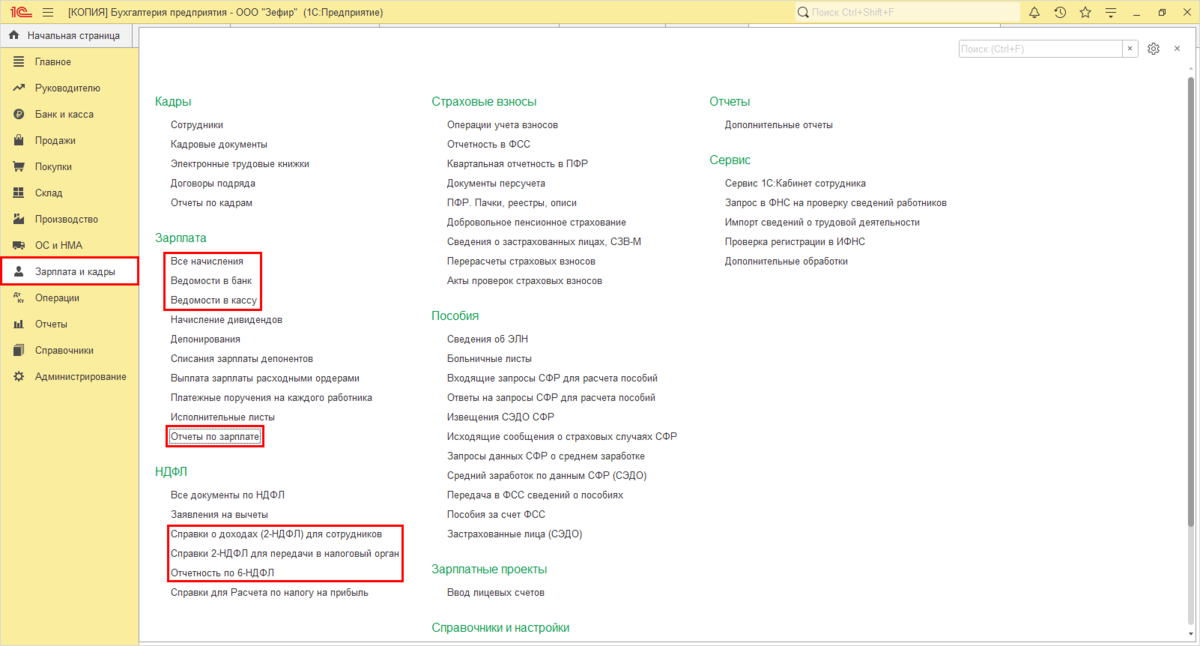Open the Главное section

tap(68, 62)
